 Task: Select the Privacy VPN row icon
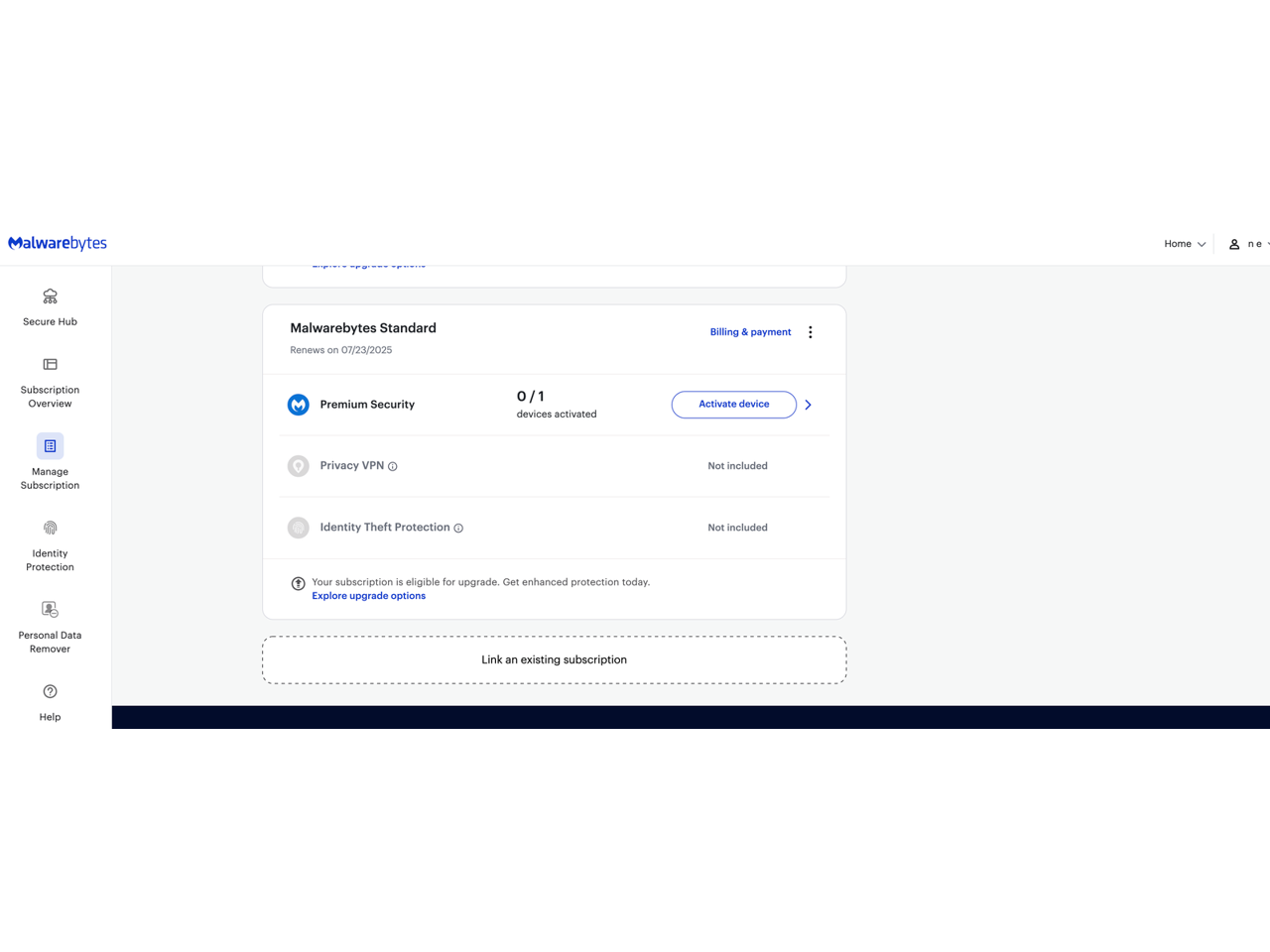tap(299, 466)
